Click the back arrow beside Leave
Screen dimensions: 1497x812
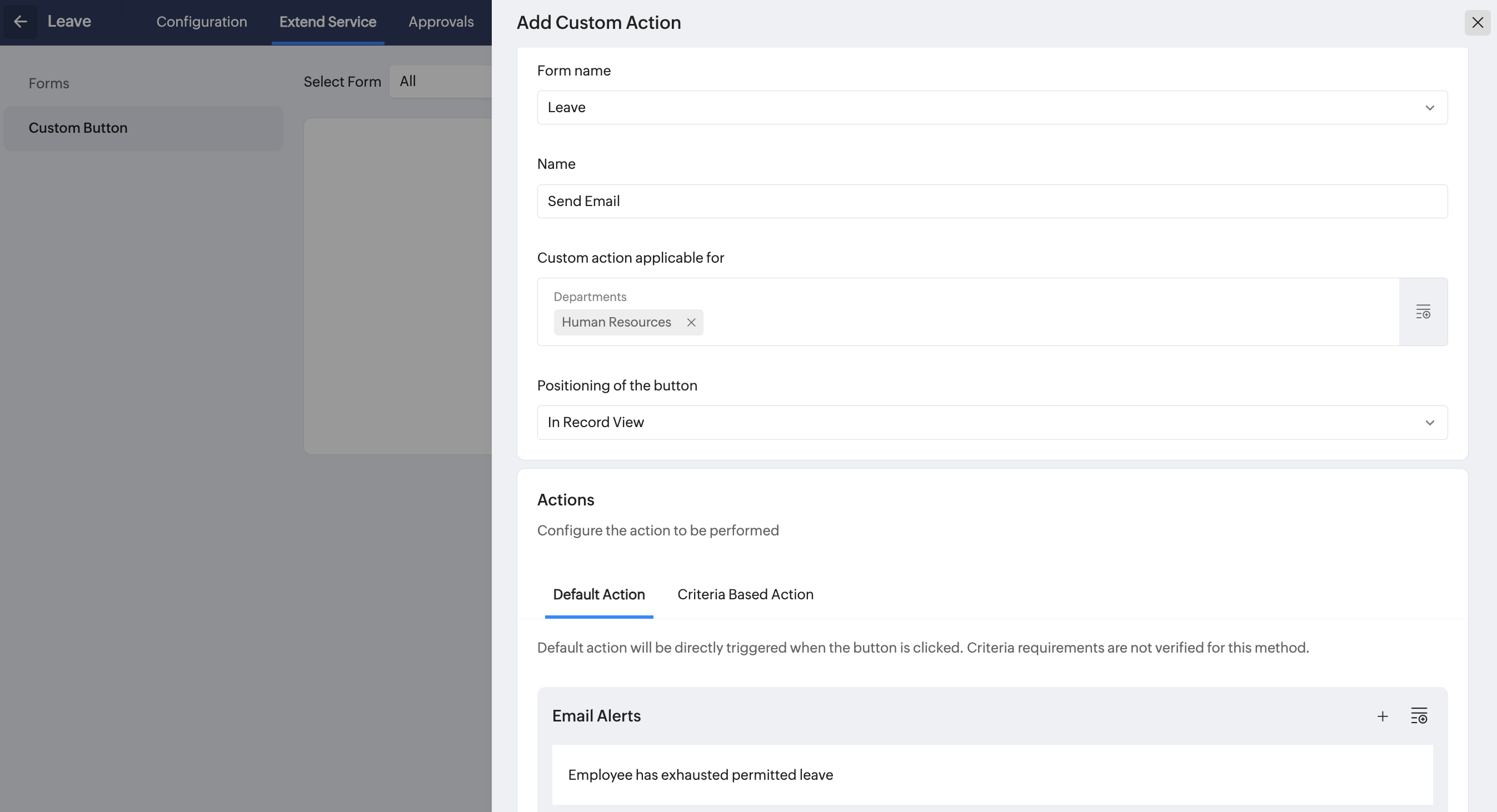pyautogui.click(x=21, y=22)
